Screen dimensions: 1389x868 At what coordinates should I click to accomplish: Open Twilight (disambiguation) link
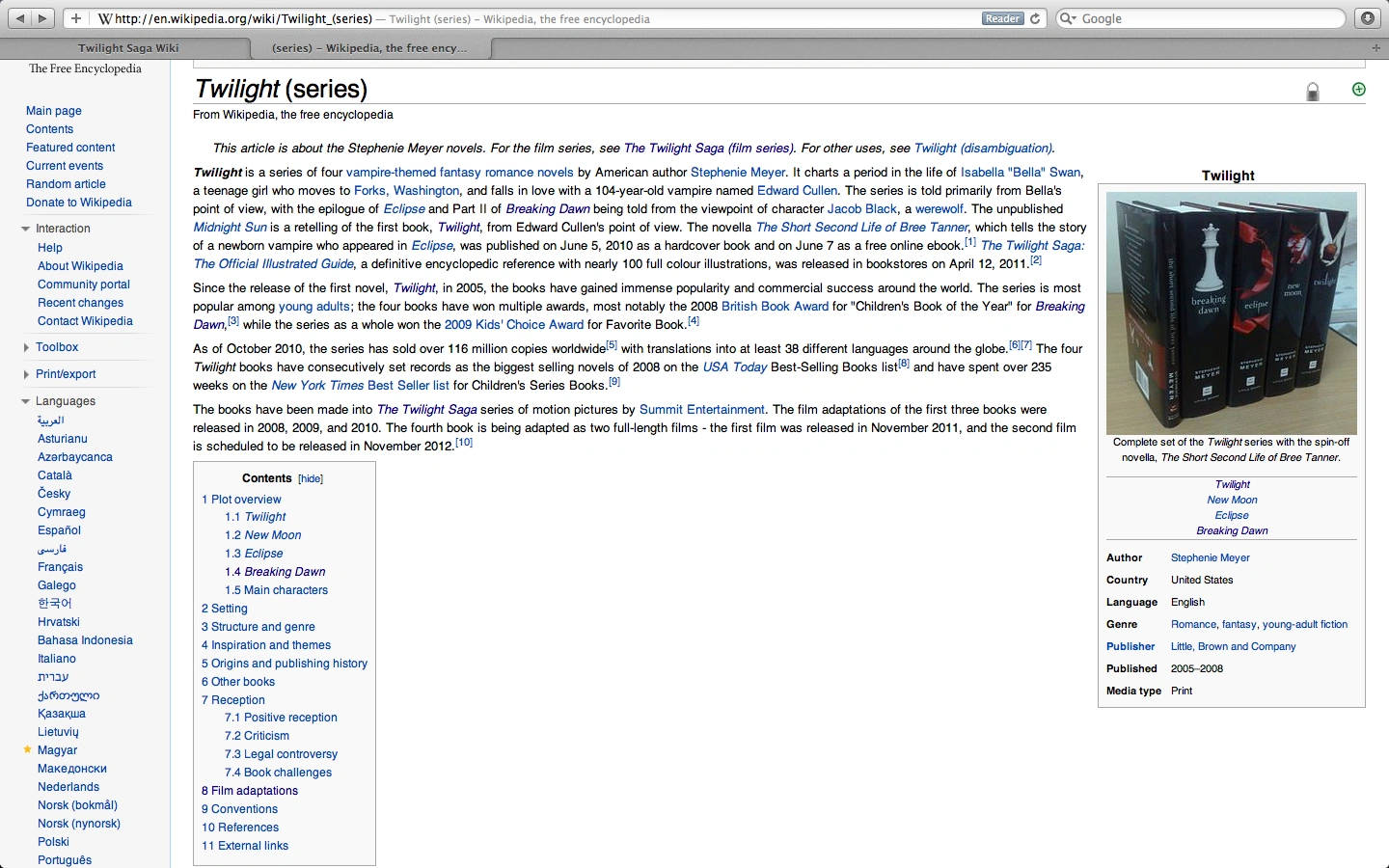click(x=984, y=149)
